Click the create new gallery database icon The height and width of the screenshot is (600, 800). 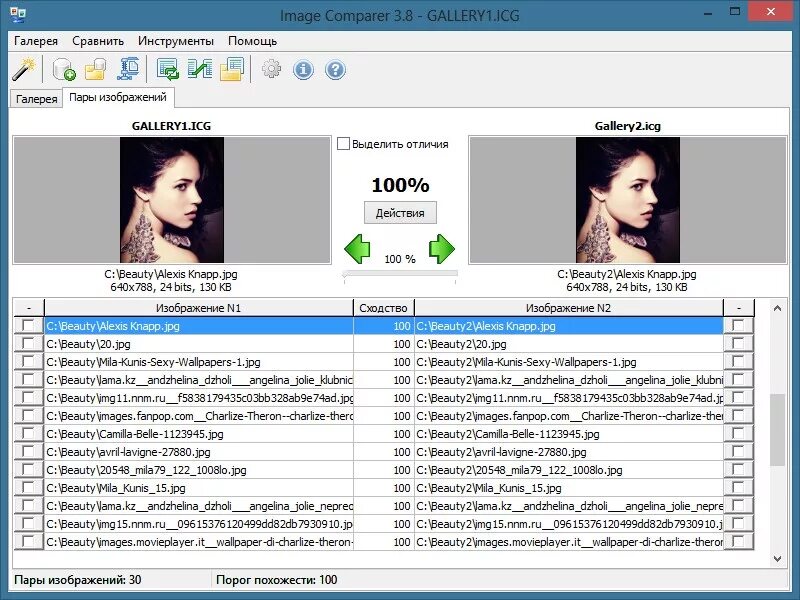[x=64, y=69]
